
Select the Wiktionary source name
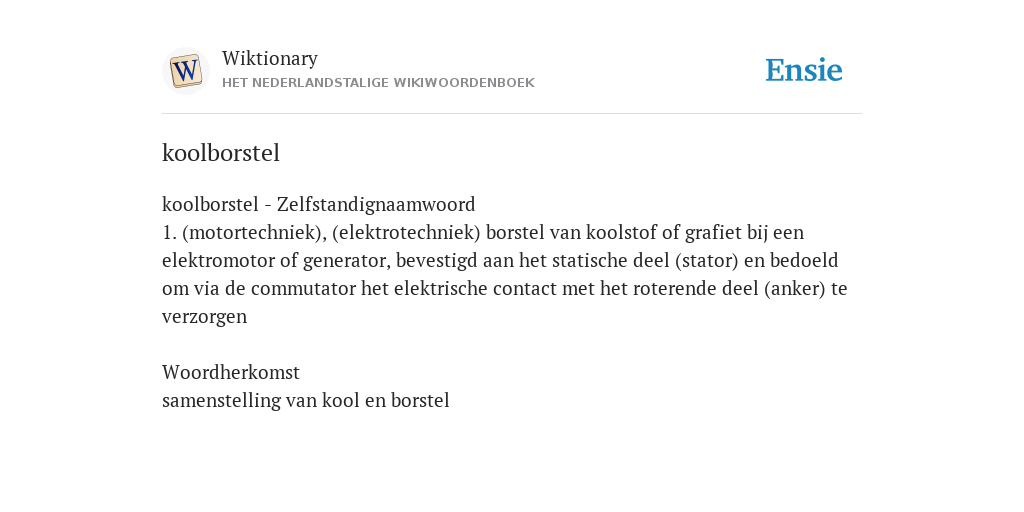[x=270, y=58]
